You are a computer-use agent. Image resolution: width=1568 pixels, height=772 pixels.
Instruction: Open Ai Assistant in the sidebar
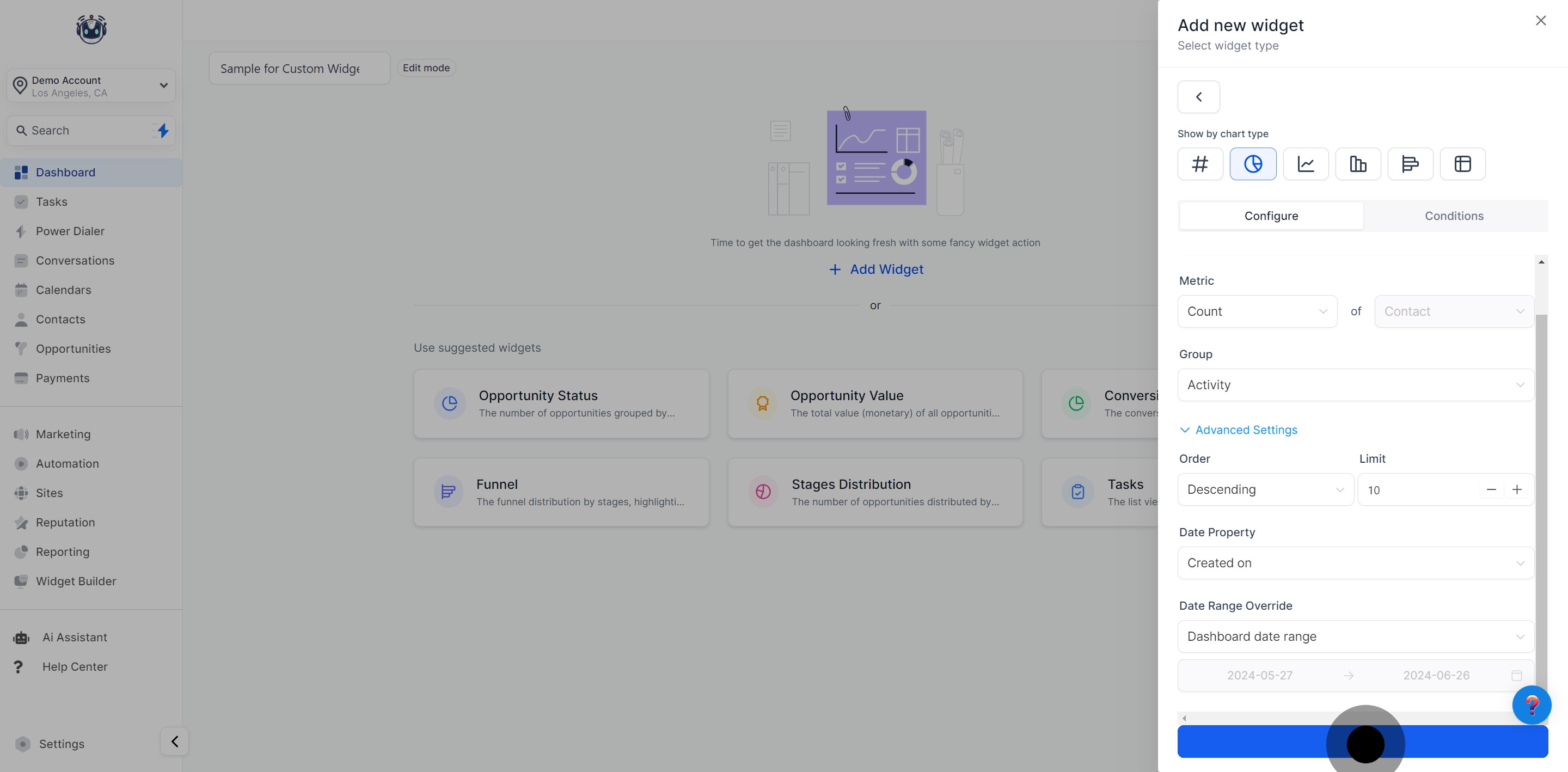point(91,638)
